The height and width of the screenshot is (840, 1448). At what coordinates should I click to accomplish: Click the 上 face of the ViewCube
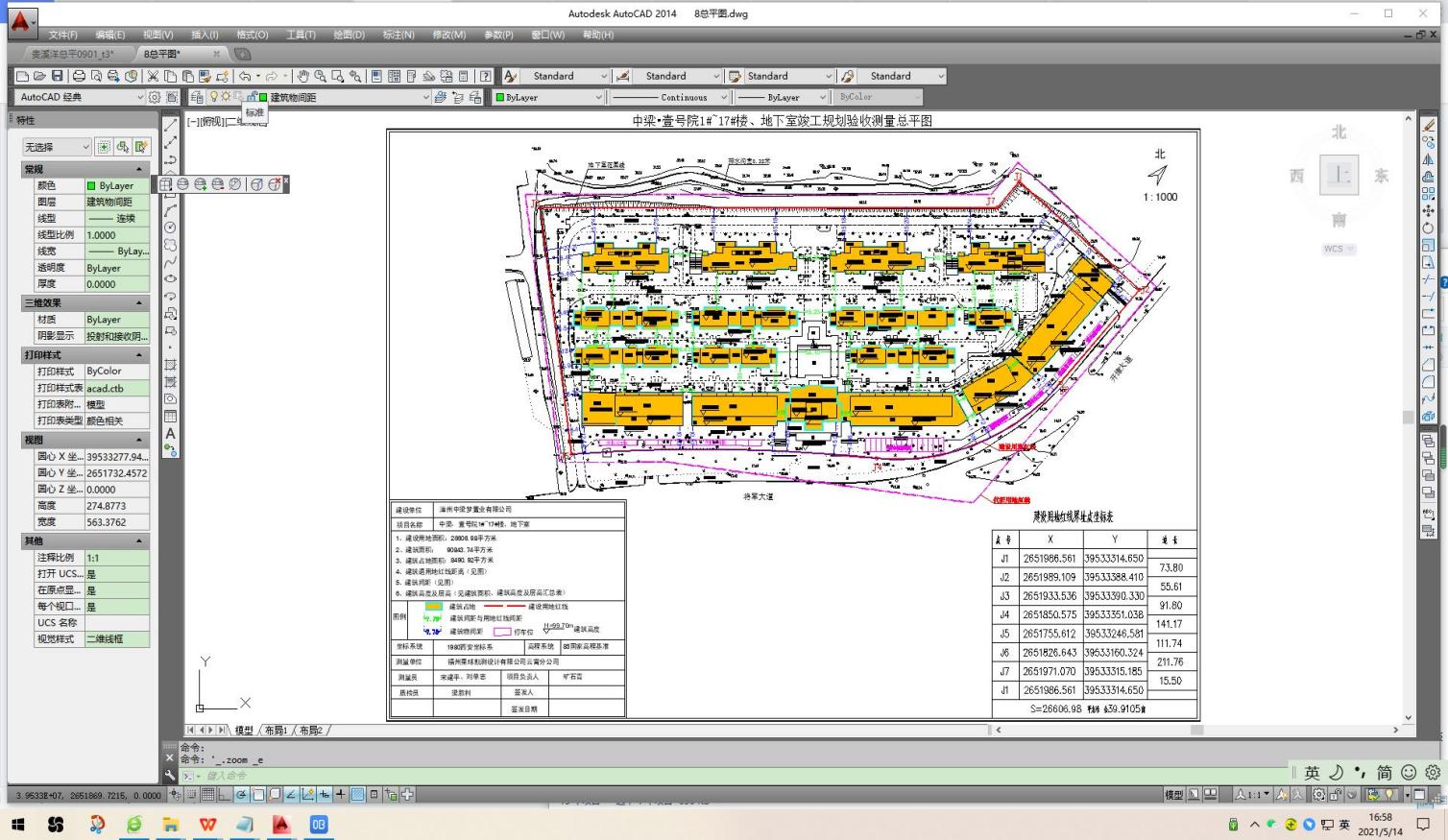tap(1339, 175)
